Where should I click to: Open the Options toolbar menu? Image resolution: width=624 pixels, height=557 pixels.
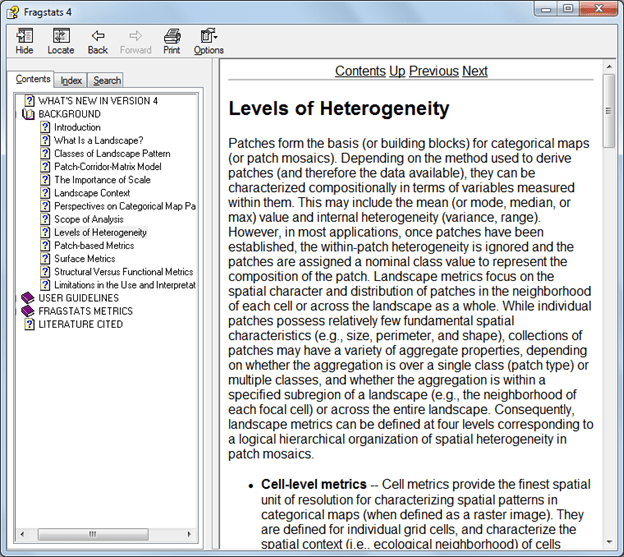coord(208,41)
